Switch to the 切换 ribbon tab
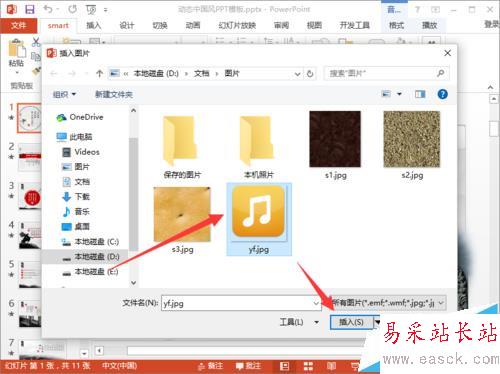 point(160,26)
